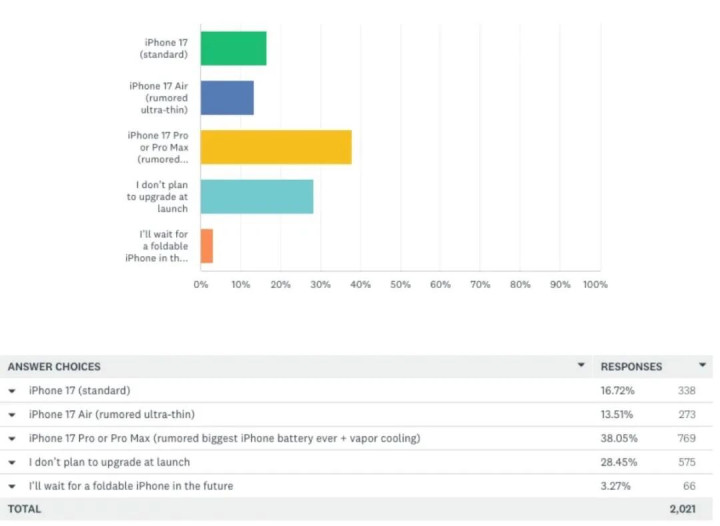Click the blue iPhone 17 Air bar
The width and height of the screenshot is (720, 526).
click(227, 98)
